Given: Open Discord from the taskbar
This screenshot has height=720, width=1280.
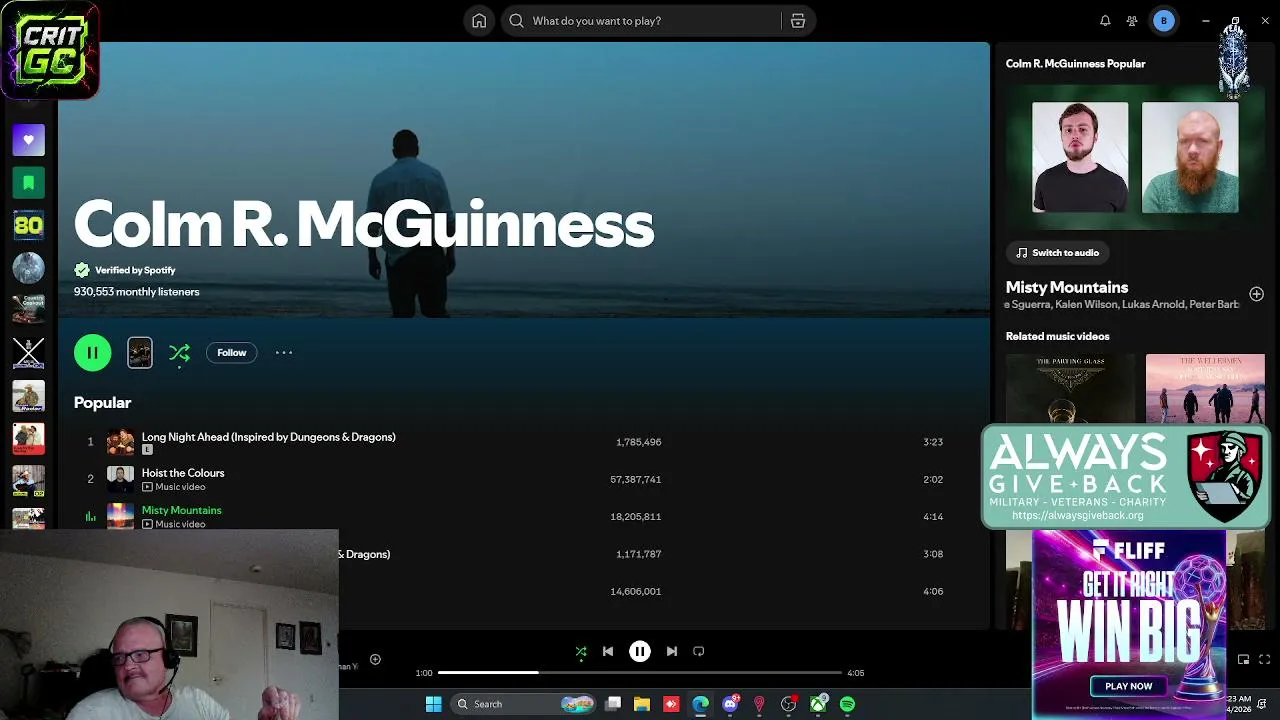Looking at the screenshot, I should (730, 704).
